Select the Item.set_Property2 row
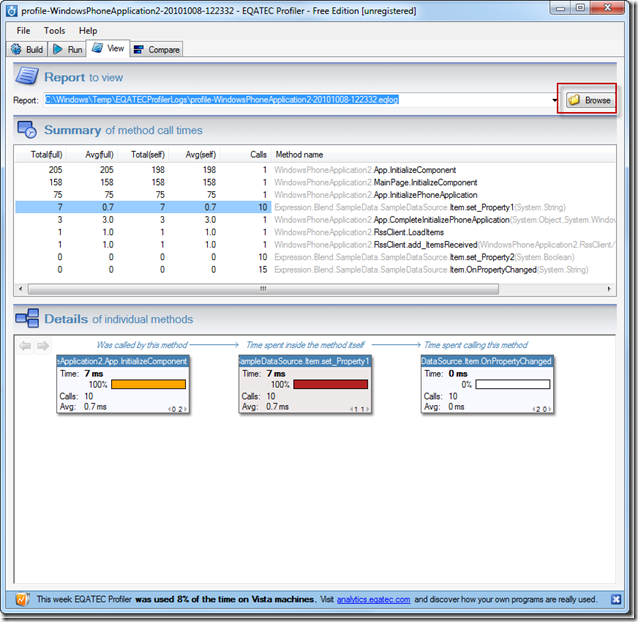Screen dimensions: 638x622 [x=315, y=257]
